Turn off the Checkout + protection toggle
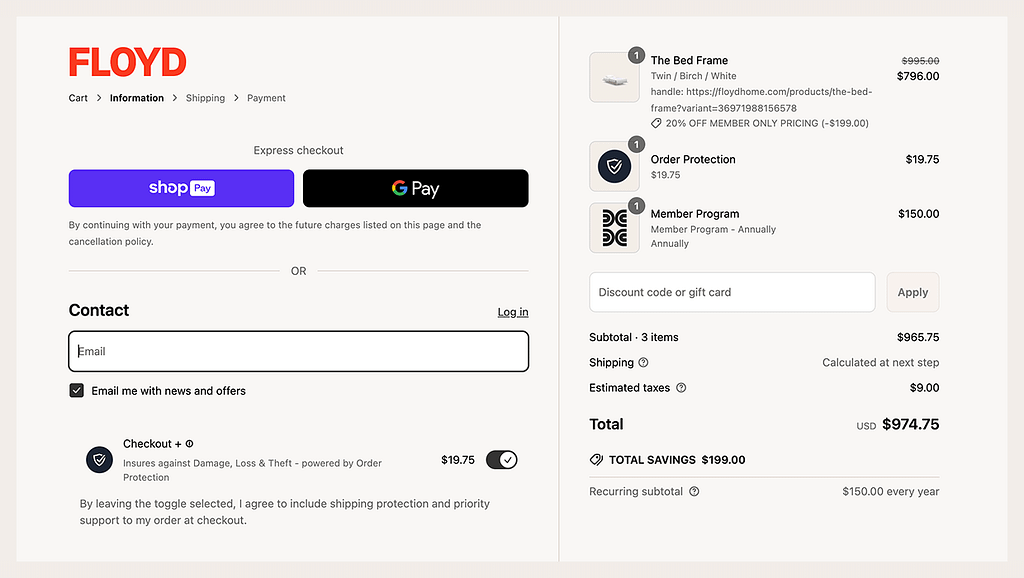Image resolution: width=1024 pixels, height=578 pixels. [502, 460]
